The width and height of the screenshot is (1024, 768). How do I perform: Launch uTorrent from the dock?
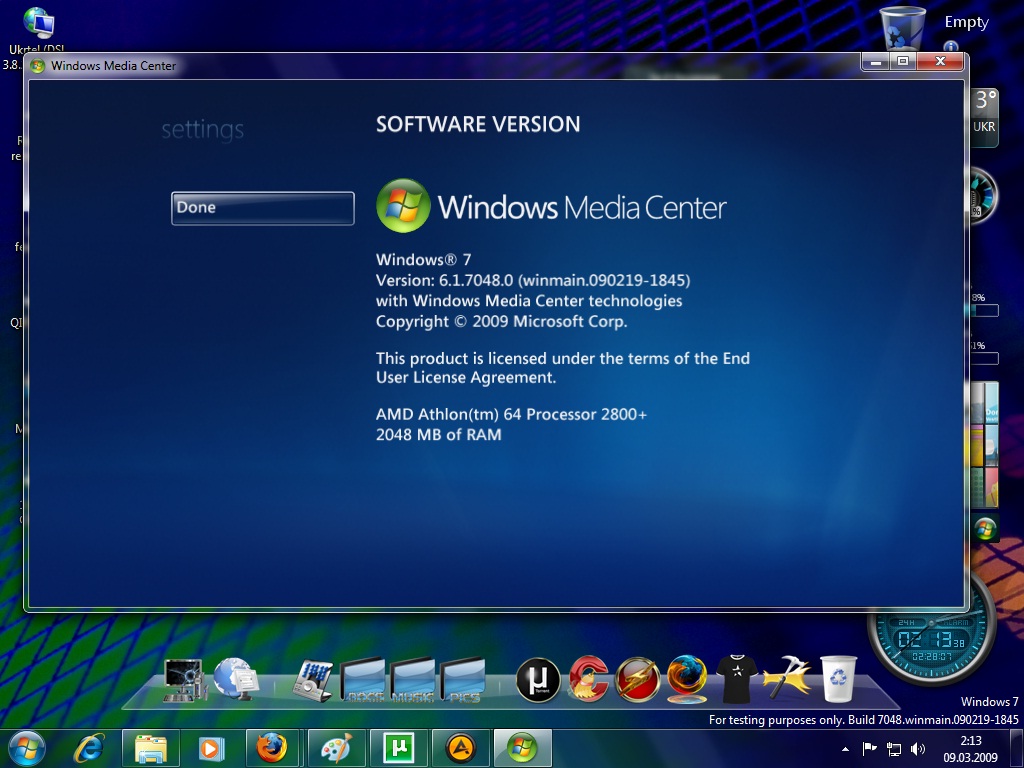(538, 679)
